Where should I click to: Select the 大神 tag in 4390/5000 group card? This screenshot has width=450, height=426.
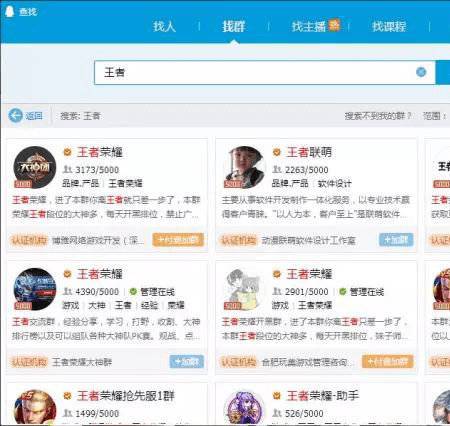pos(97,305)
